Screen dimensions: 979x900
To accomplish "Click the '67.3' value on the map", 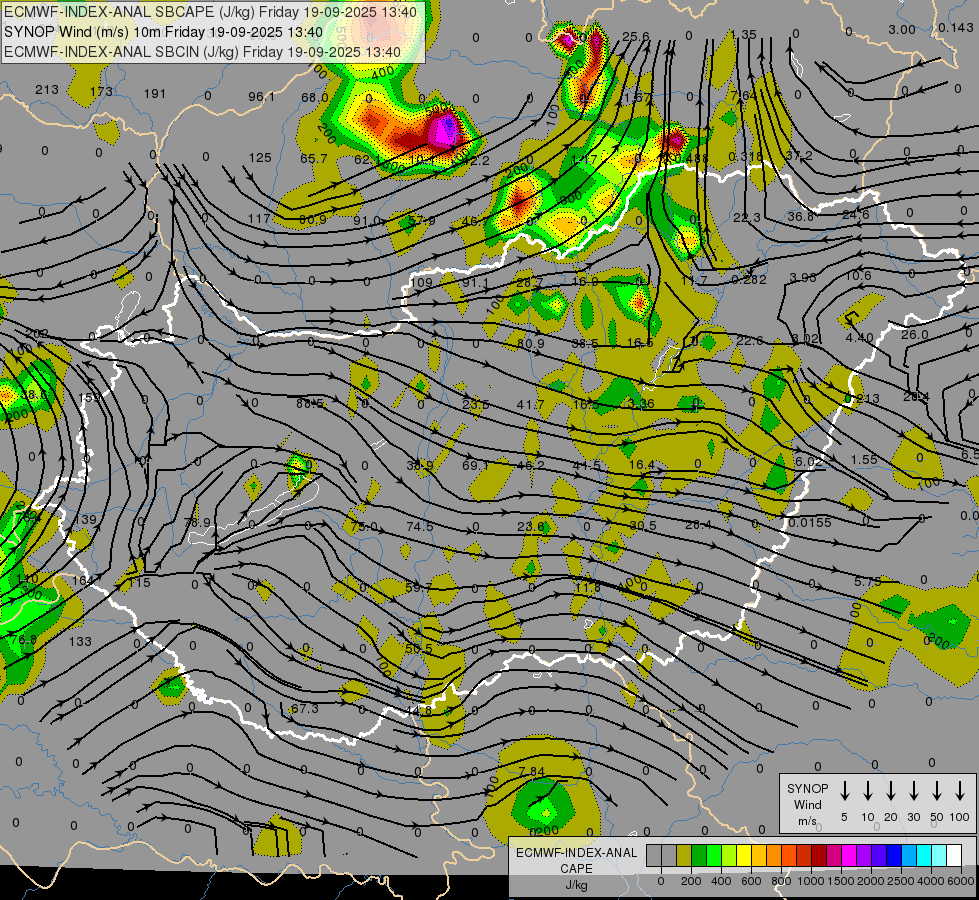I will click(305, 708).
